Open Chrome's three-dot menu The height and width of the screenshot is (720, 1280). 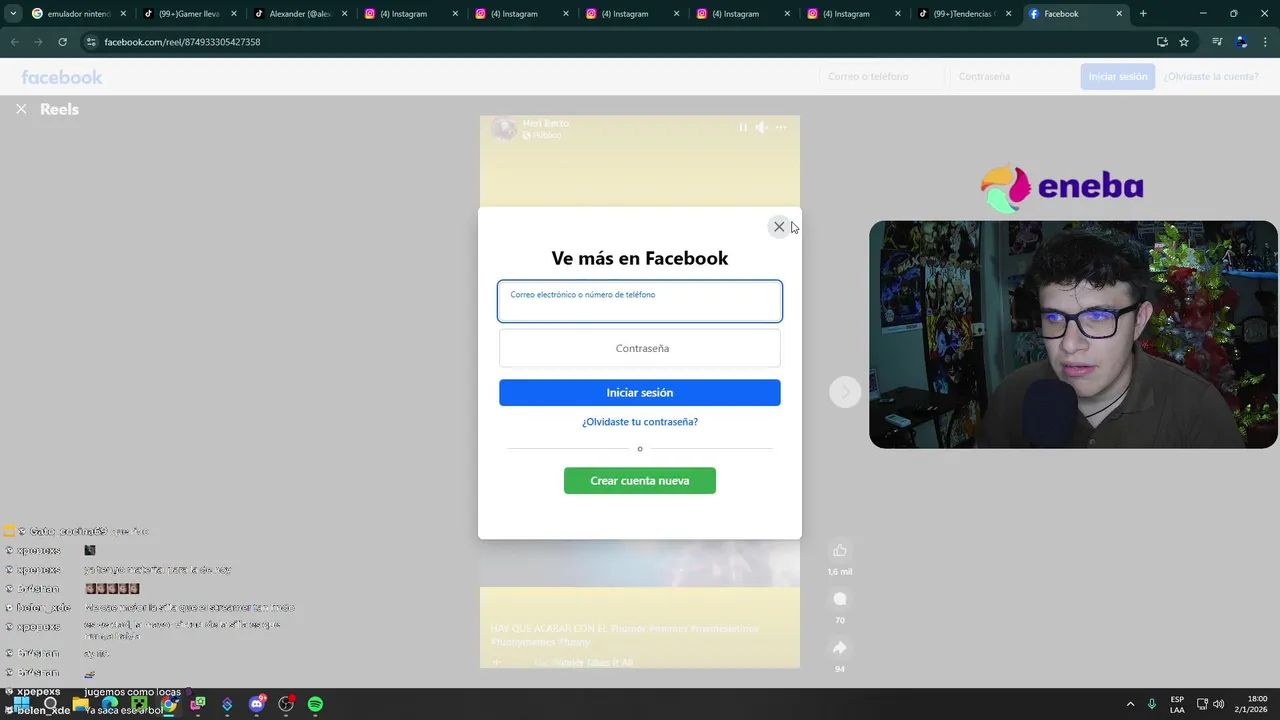coord(1266,42)
